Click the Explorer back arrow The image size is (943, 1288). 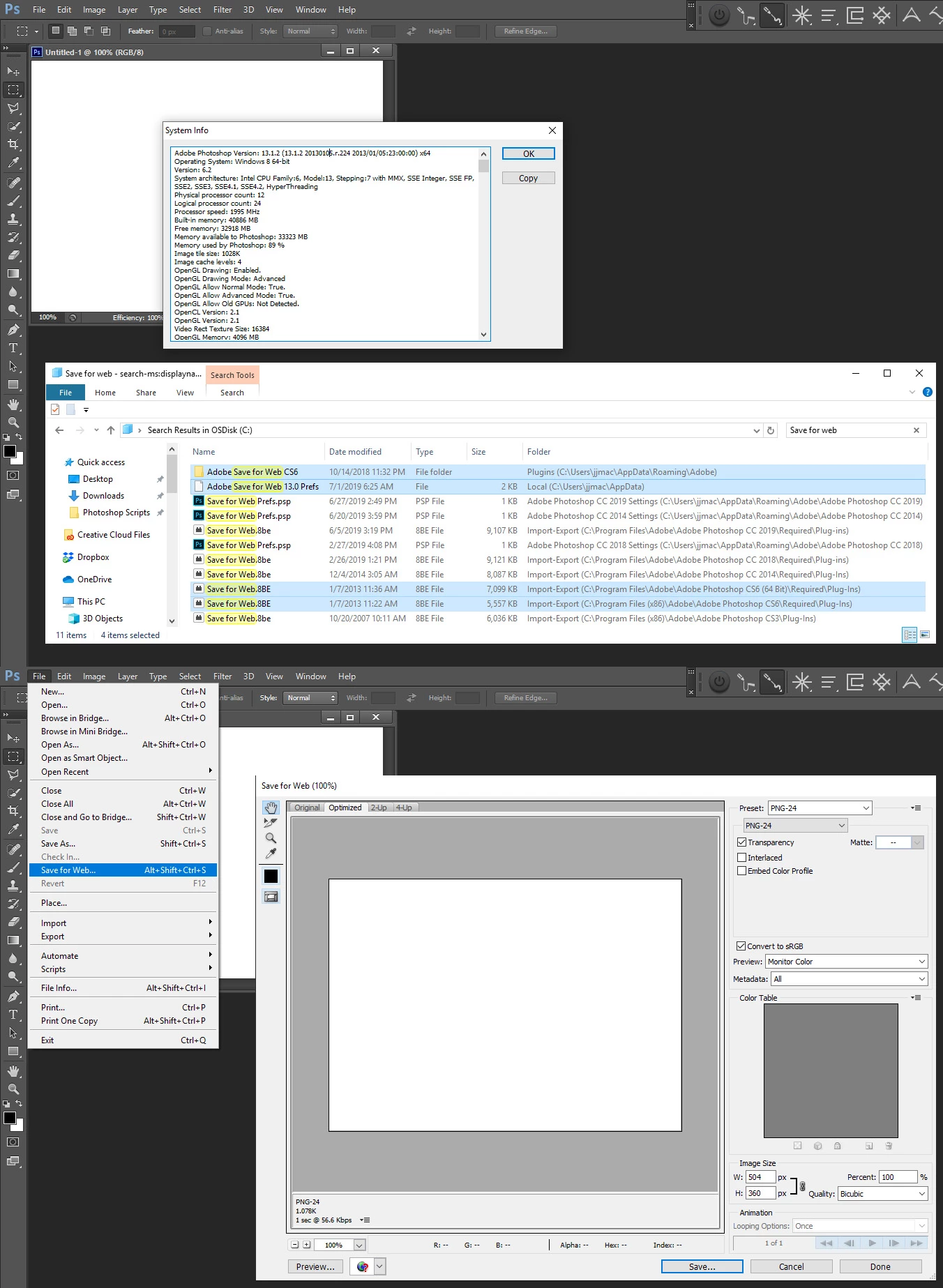pos(59,430)
